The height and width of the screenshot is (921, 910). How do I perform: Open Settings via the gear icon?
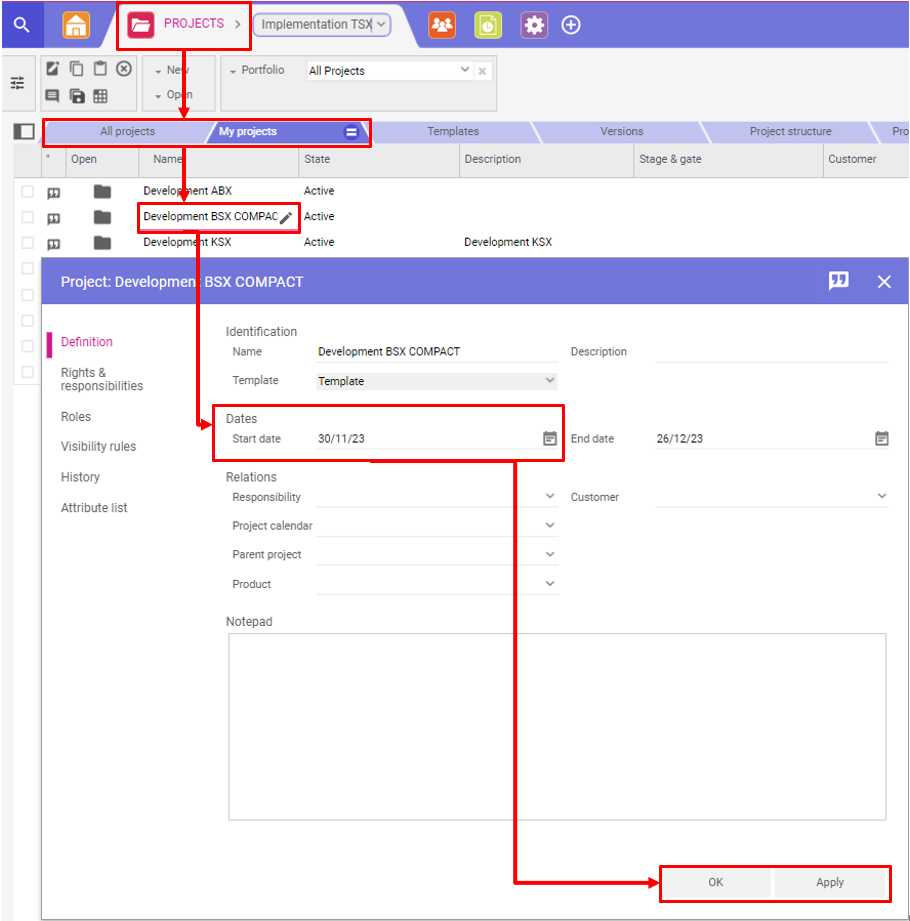coord(533,24)
